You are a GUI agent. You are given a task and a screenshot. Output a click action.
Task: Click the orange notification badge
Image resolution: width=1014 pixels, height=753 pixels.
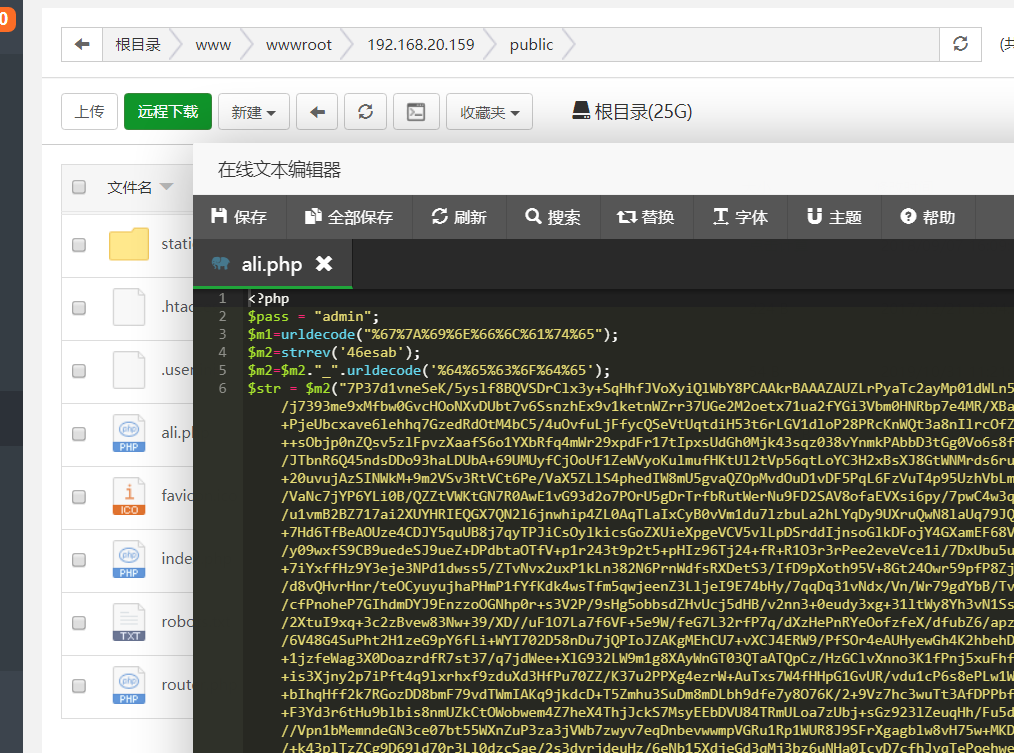point(6,18)
